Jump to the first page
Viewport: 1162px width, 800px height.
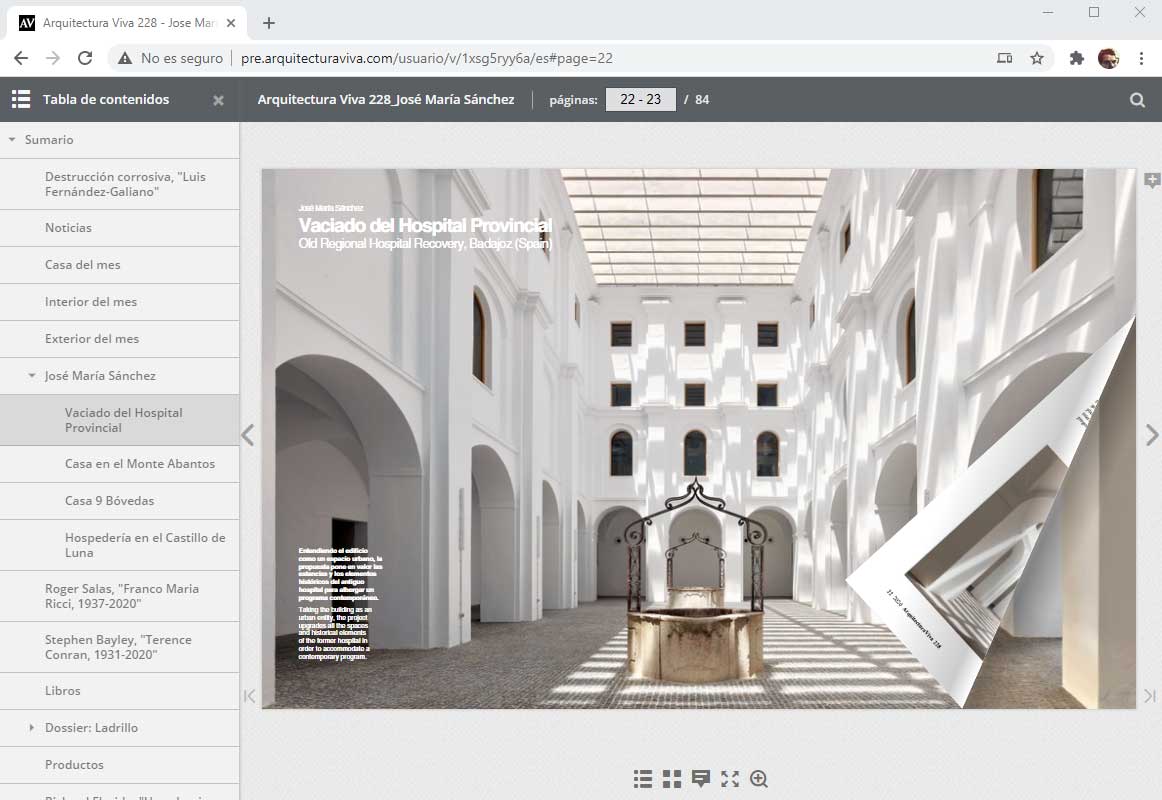coord(250,696)
